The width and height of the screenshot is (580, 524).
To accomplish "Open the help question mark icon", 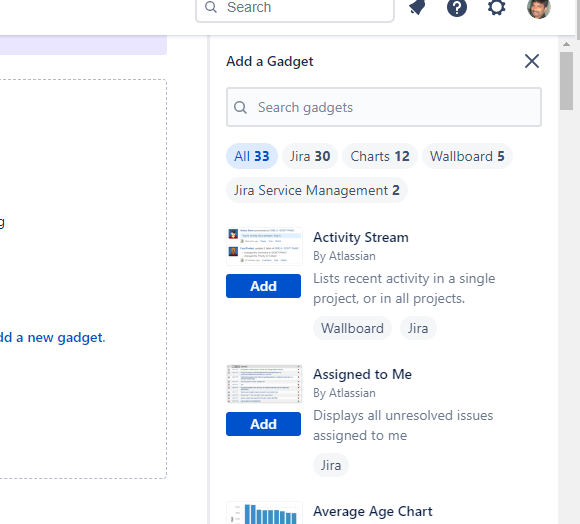I will click(x=457, y=7).
